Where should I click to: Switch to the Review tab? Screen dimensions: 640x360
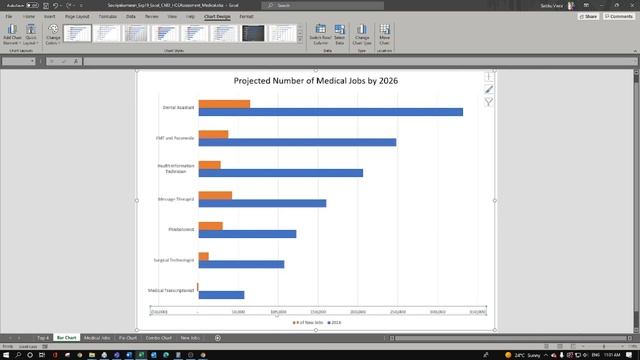(x=151, y=17)
